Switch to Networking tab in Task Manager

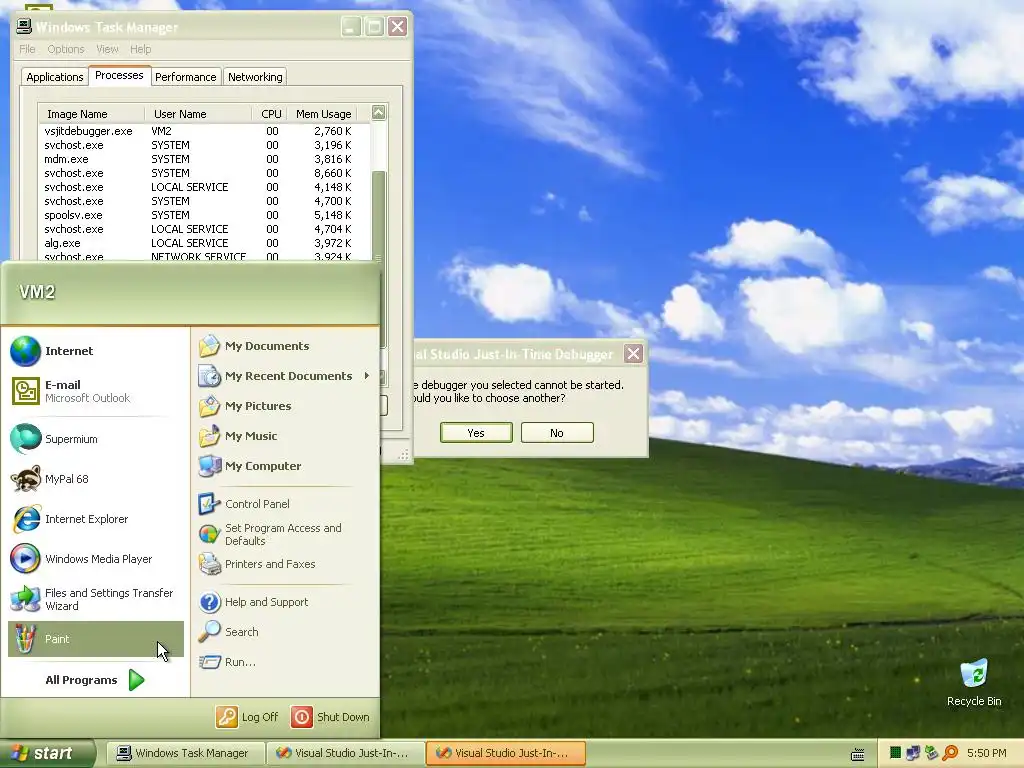click(x=255, y=77)
